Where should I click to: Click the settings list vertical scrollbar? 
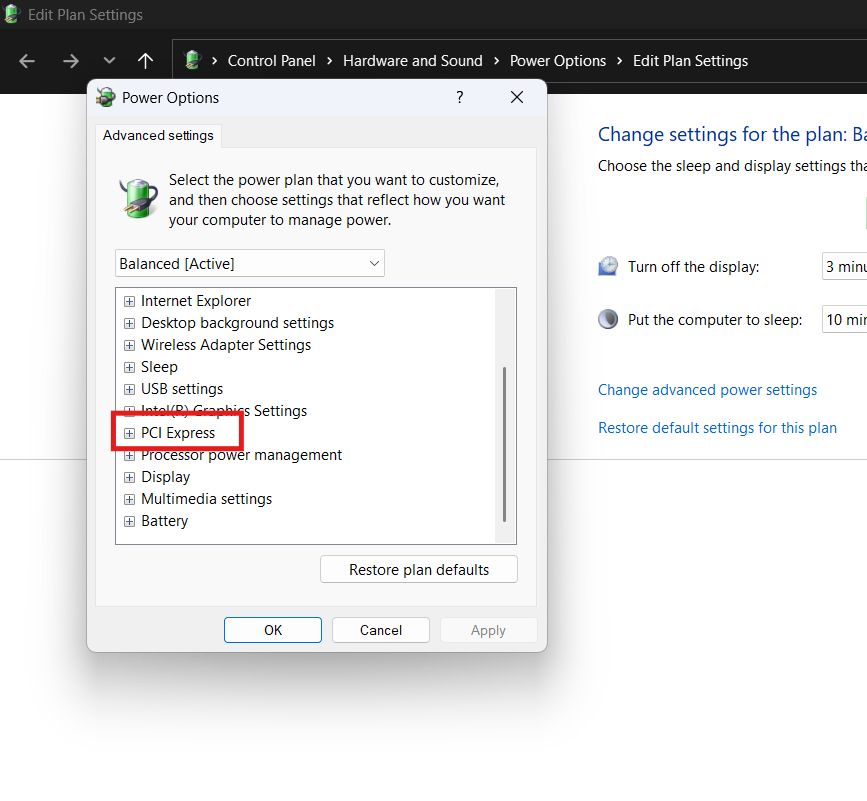tap(505, 443)
